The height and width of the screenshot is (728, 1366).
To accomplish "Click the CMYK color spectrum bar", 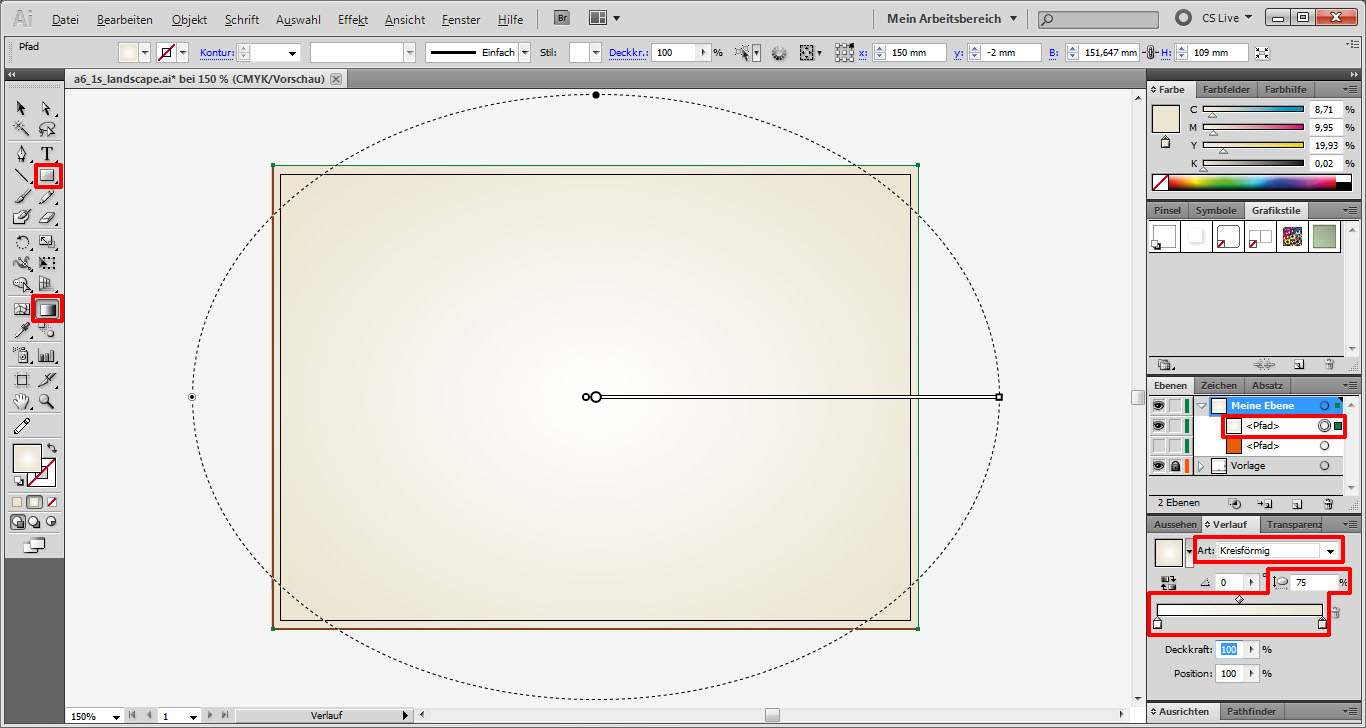I will tap(1252, 182).
